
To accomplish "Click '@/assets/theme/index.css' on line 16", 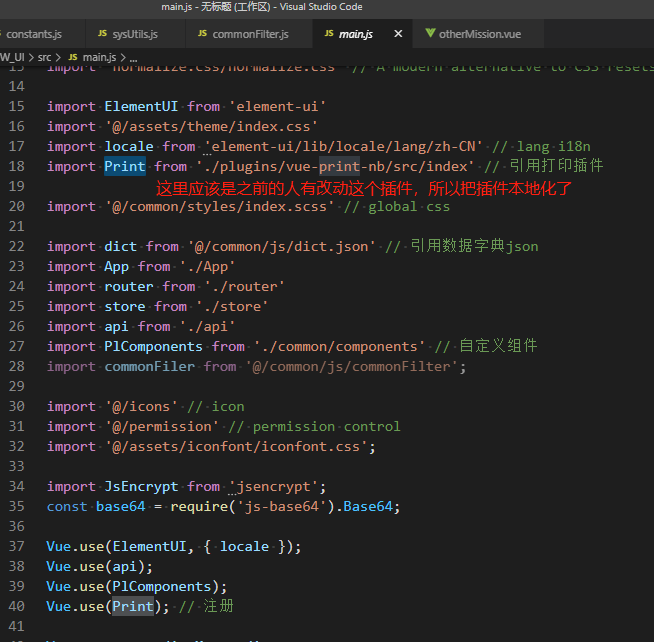I will point(211,126).
